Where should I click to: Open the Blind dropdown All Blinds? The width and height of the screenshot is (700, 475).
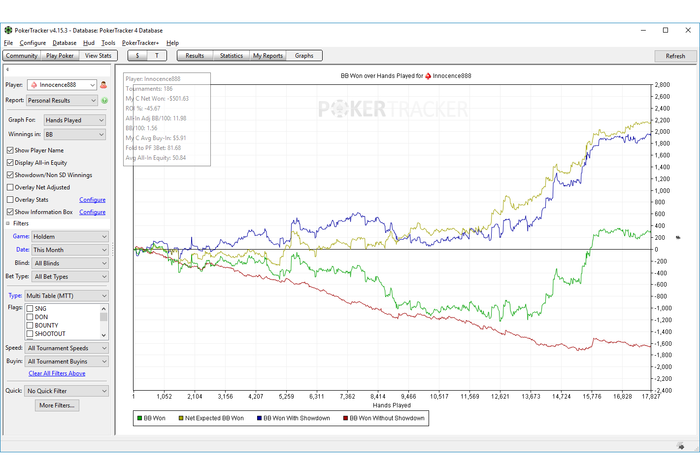click(x=70, y=263)
